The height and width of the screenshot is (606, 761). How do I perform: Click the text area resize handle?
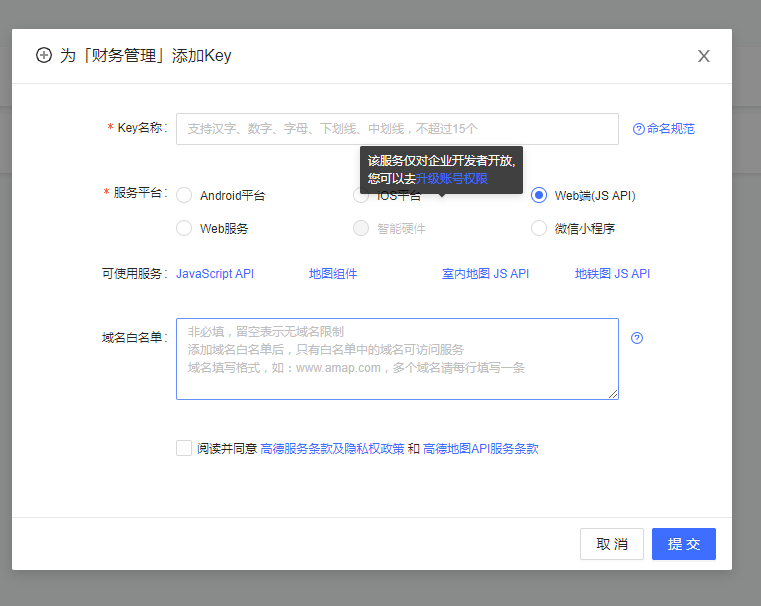[613, 394]
